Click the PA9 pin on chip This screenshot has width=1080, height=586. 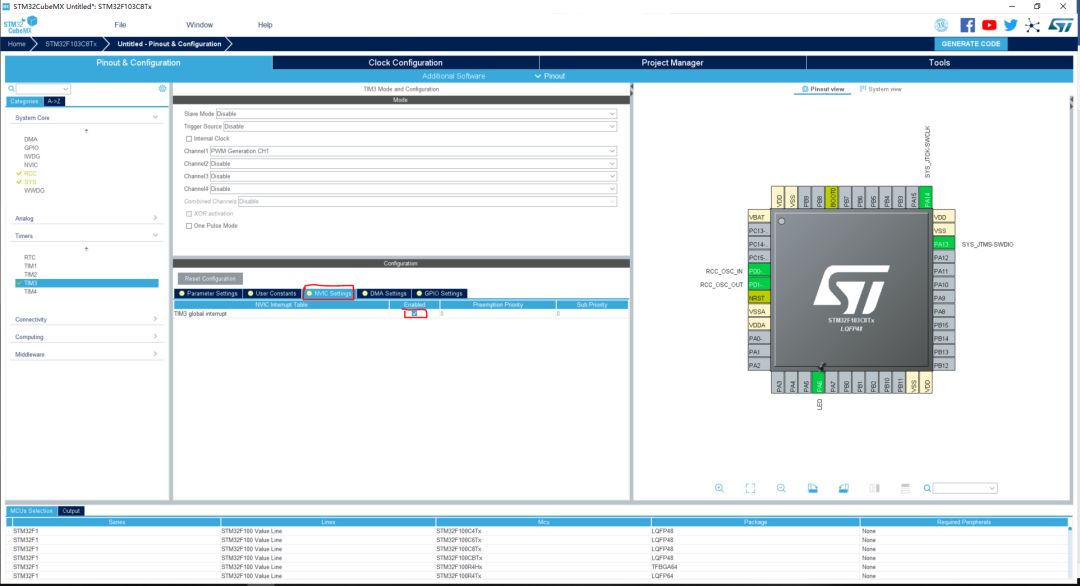943,298
